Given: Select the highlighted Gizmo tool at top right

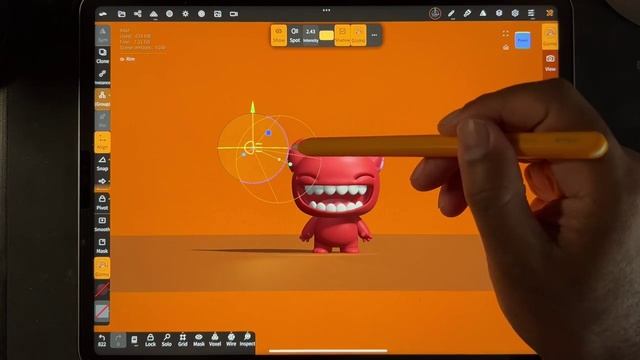Looking at the screenshot, I should (x=550, y=36).
